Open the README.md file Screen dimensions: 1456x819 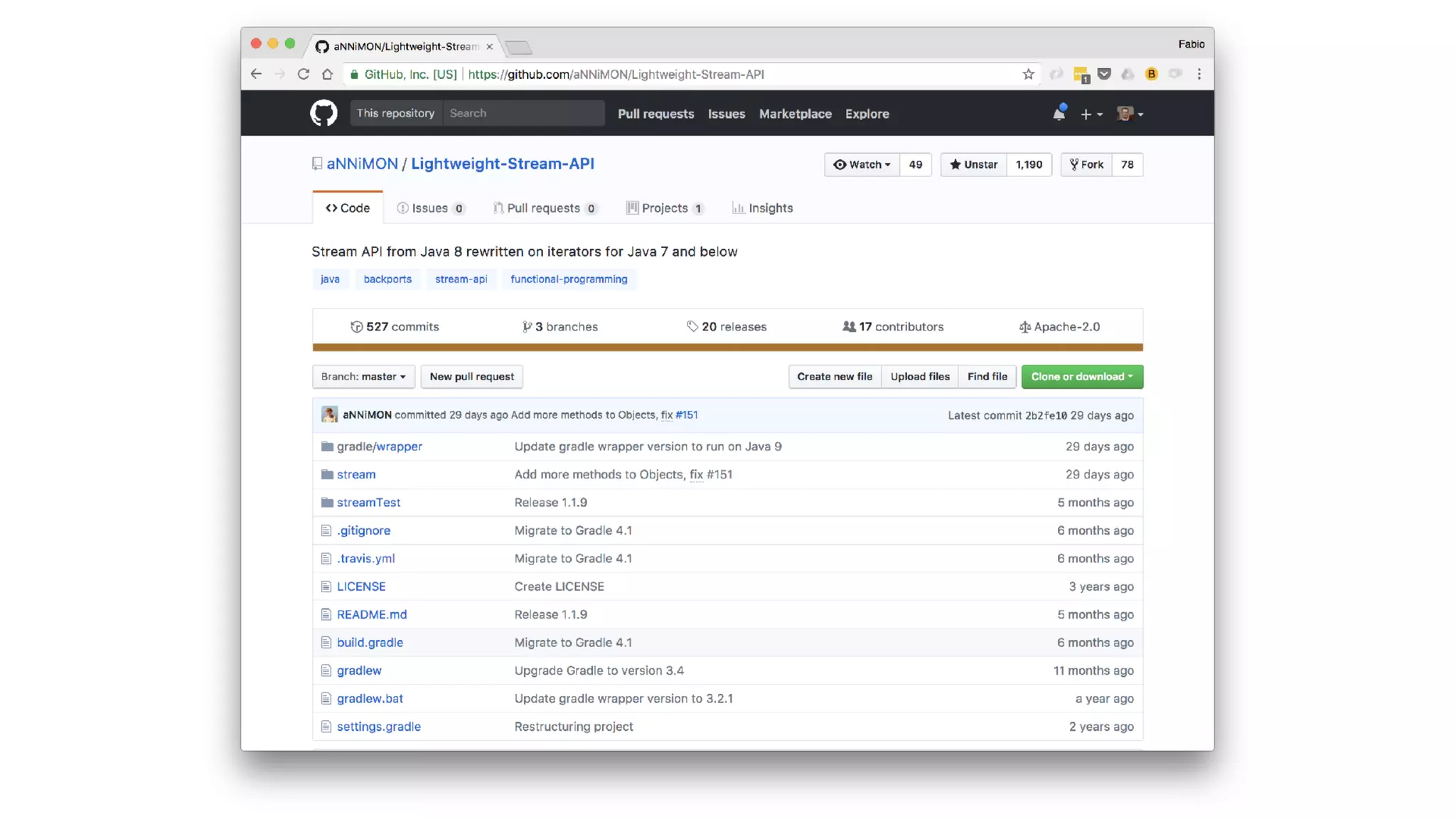372,614
